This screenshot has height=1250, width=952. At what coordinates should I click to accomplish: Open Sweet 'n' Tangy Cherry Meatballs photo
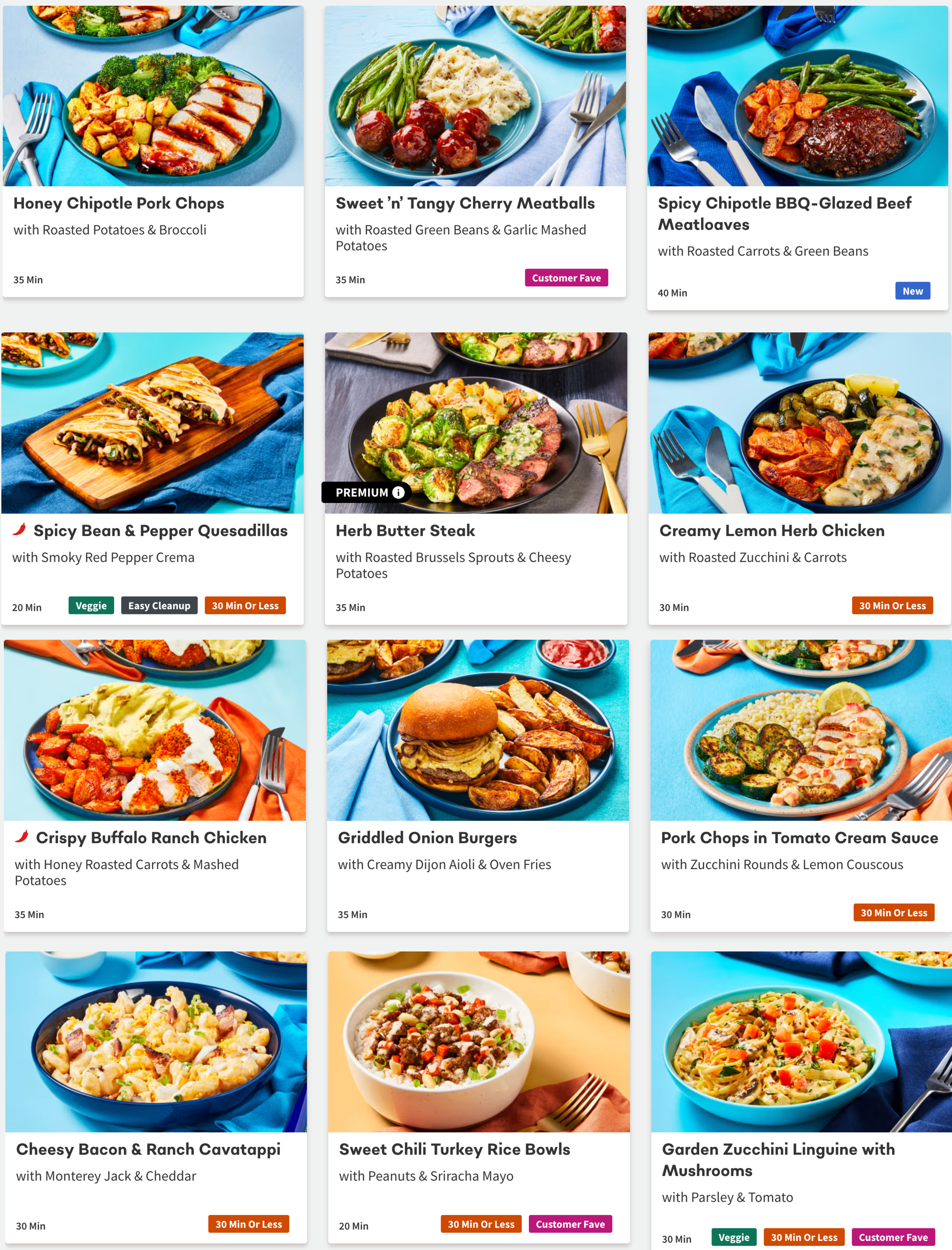[475, 96]
